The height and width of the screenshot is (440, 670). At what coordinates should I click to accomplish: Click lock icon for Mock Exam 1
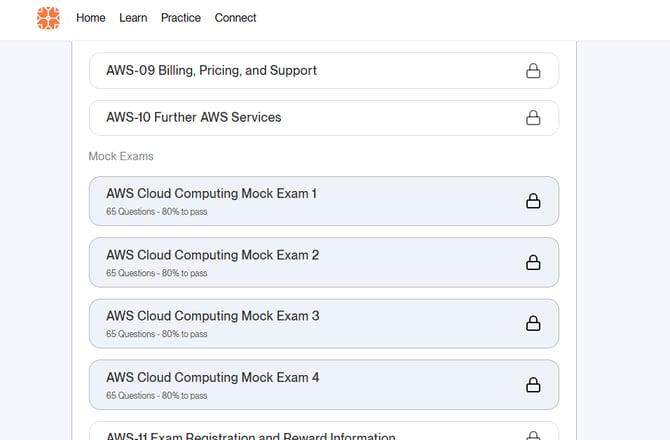point(533,201)
